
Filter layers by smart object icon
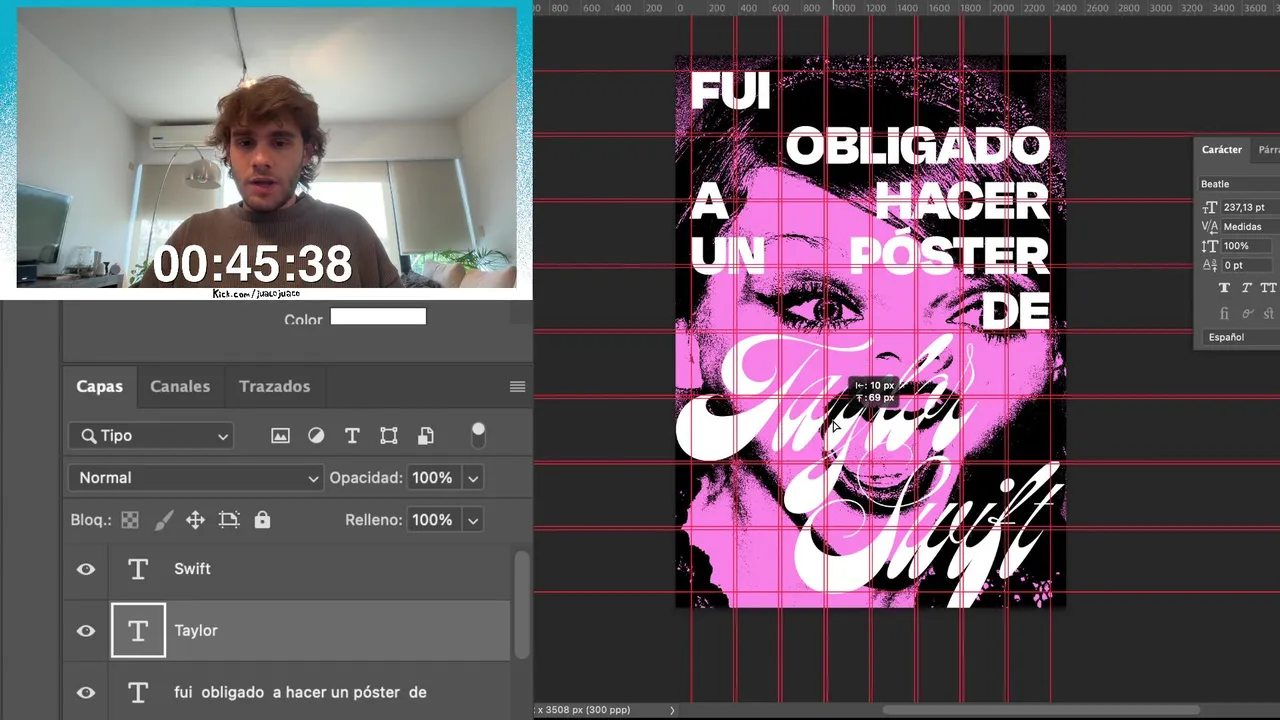pyautogui.click(x=425, y=436)
